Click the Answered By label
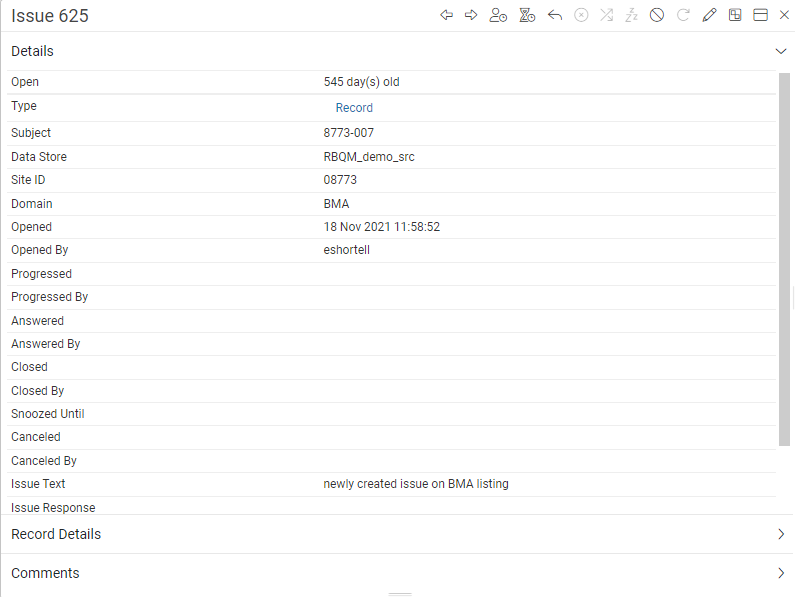 46,344
